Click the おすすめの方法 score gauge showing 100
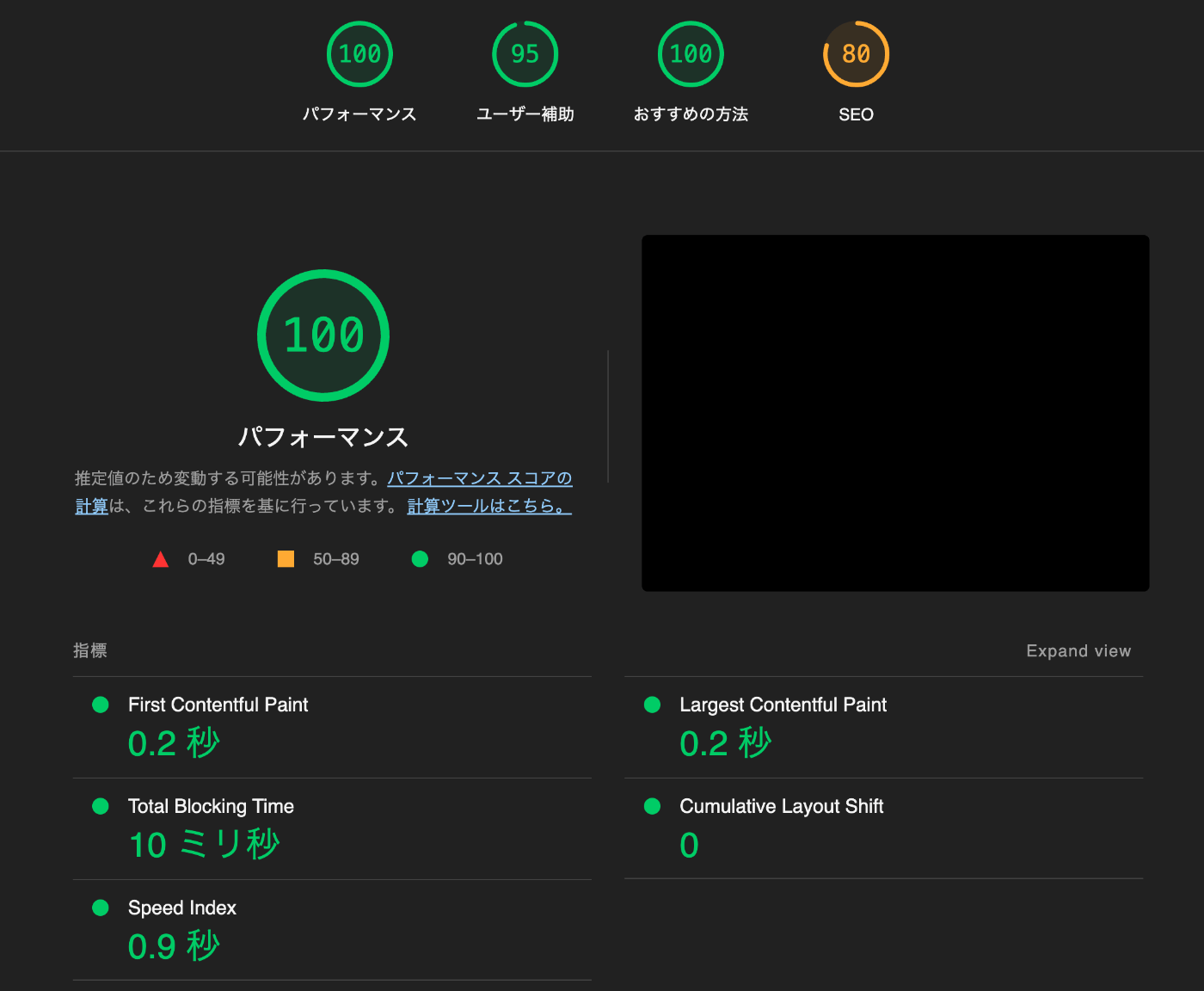Screen dimensions: 1204x991 tap(691, 54)
